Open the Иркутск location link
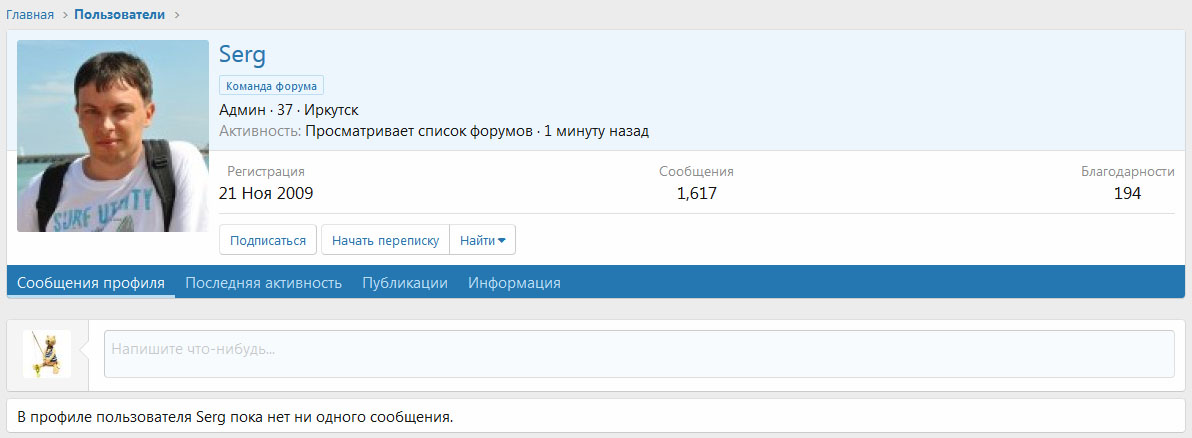This screenshot has height=438, width=1192. 331,109
